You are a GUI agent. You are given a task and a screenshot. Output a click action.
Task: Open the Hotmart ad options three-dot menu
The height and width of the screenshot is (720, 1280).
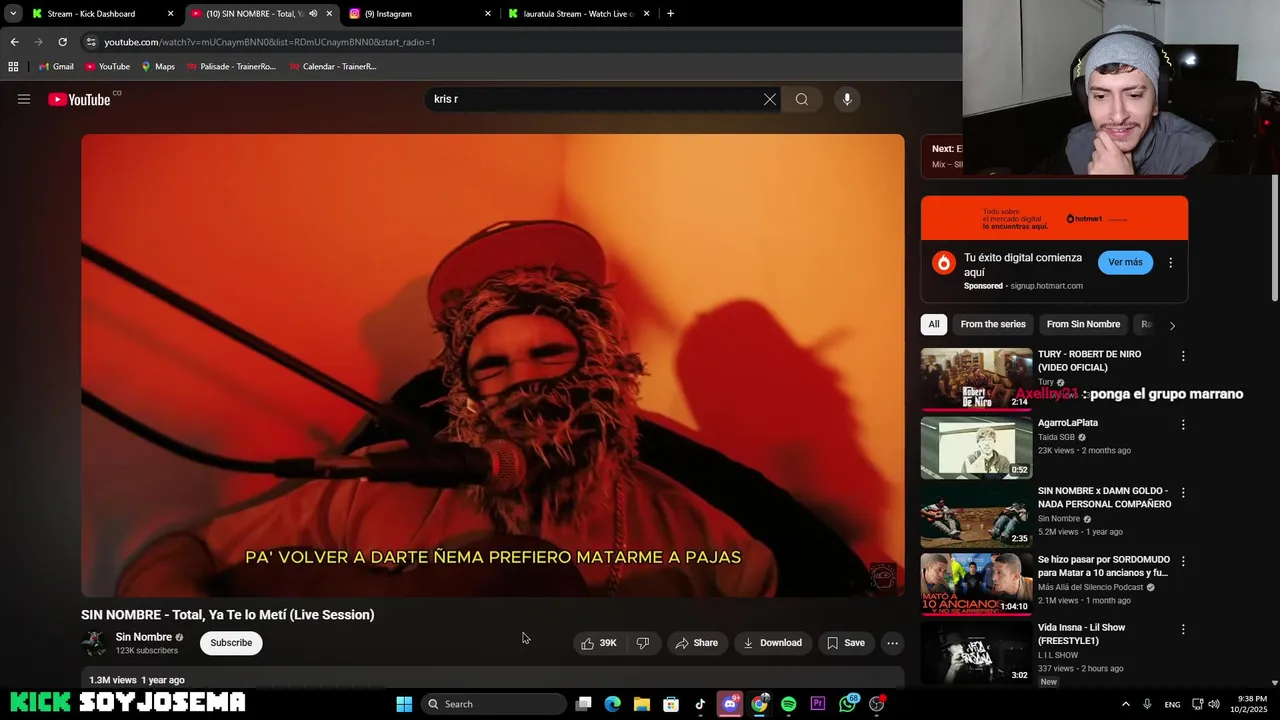coord(1171,263)
